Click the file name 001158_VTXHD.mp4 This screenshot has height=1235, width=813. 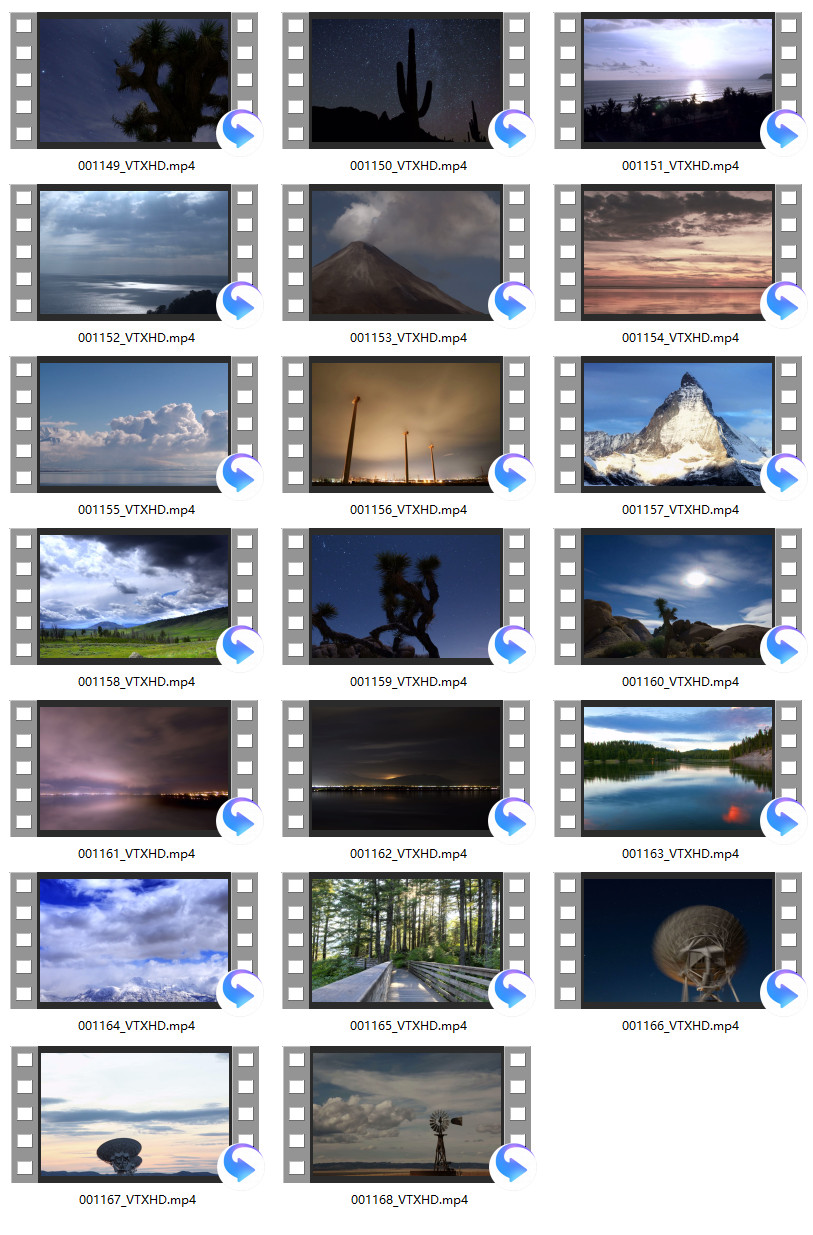(136, 682)
